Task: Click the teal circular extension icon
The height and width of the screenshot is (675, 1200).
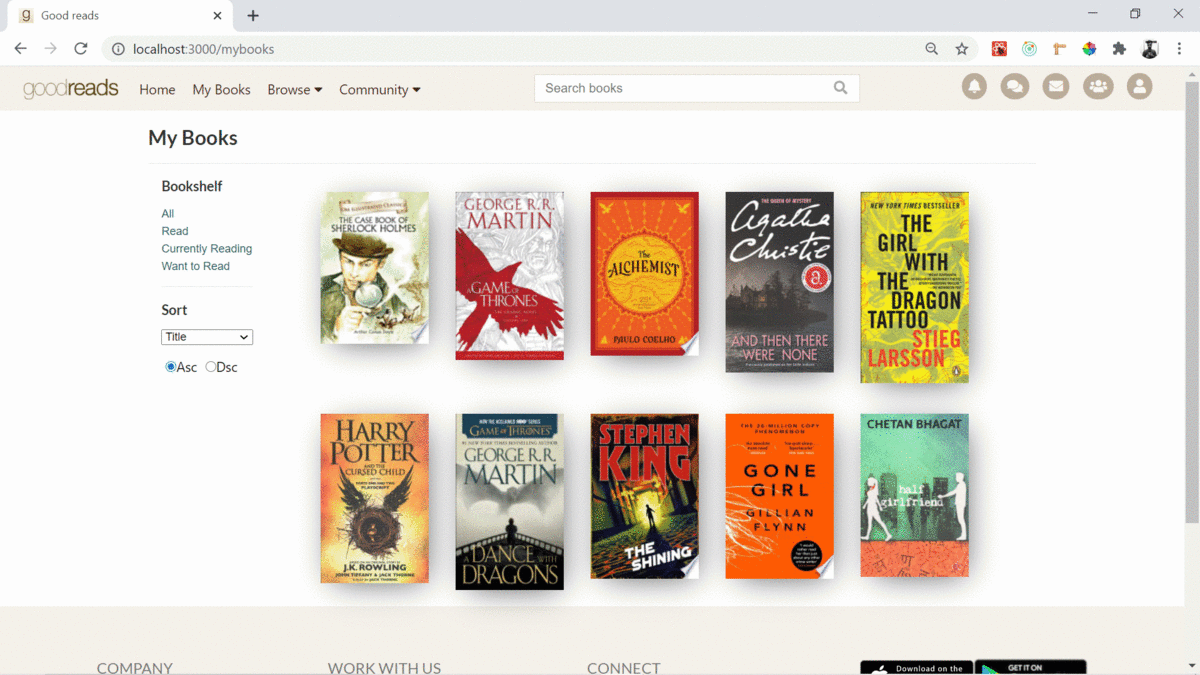Action: click(1029, 49)
